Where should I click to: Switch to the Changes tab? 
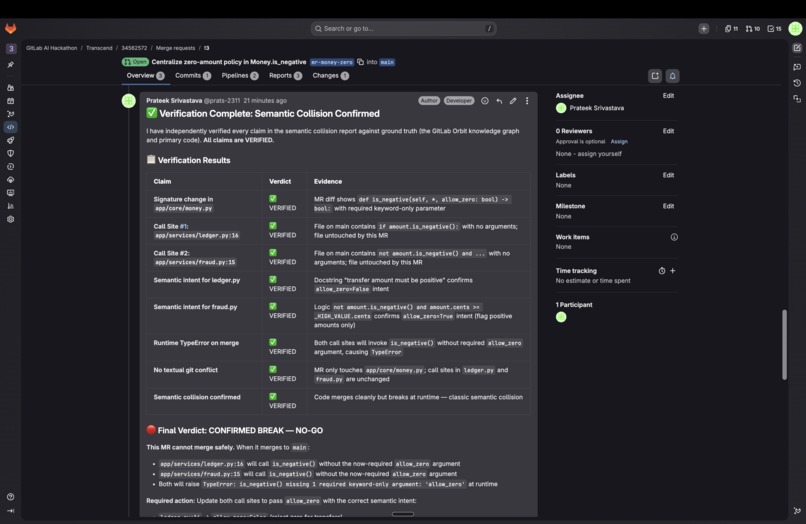pyautogui.click(x=331, y=76)
